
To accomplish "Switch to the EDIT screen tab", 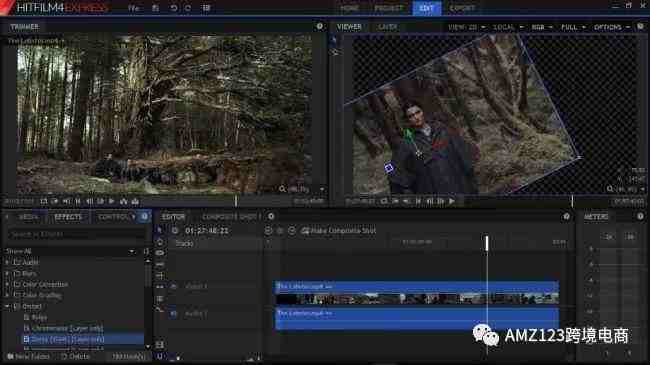I will point(427,8).
